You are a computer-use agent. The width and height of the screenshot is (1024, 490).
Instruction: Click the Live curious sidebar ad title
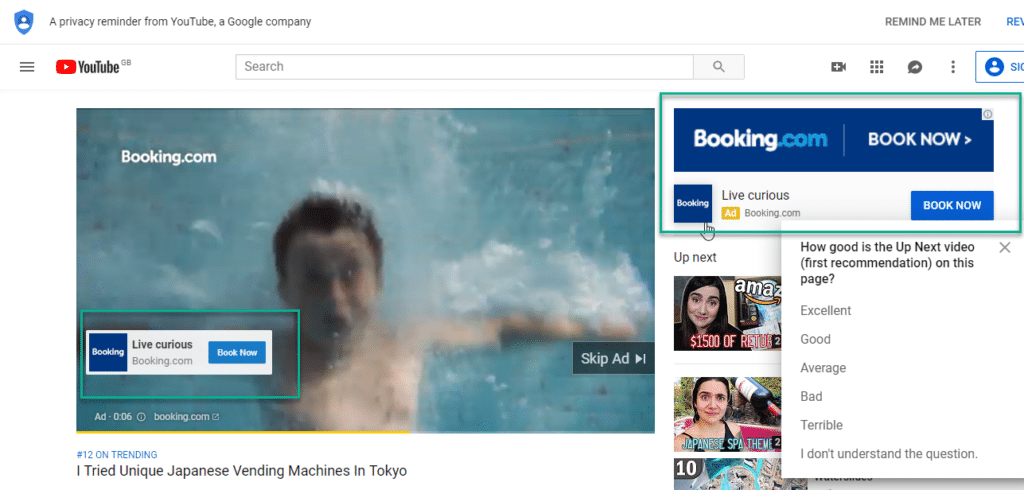coord(755,195)
